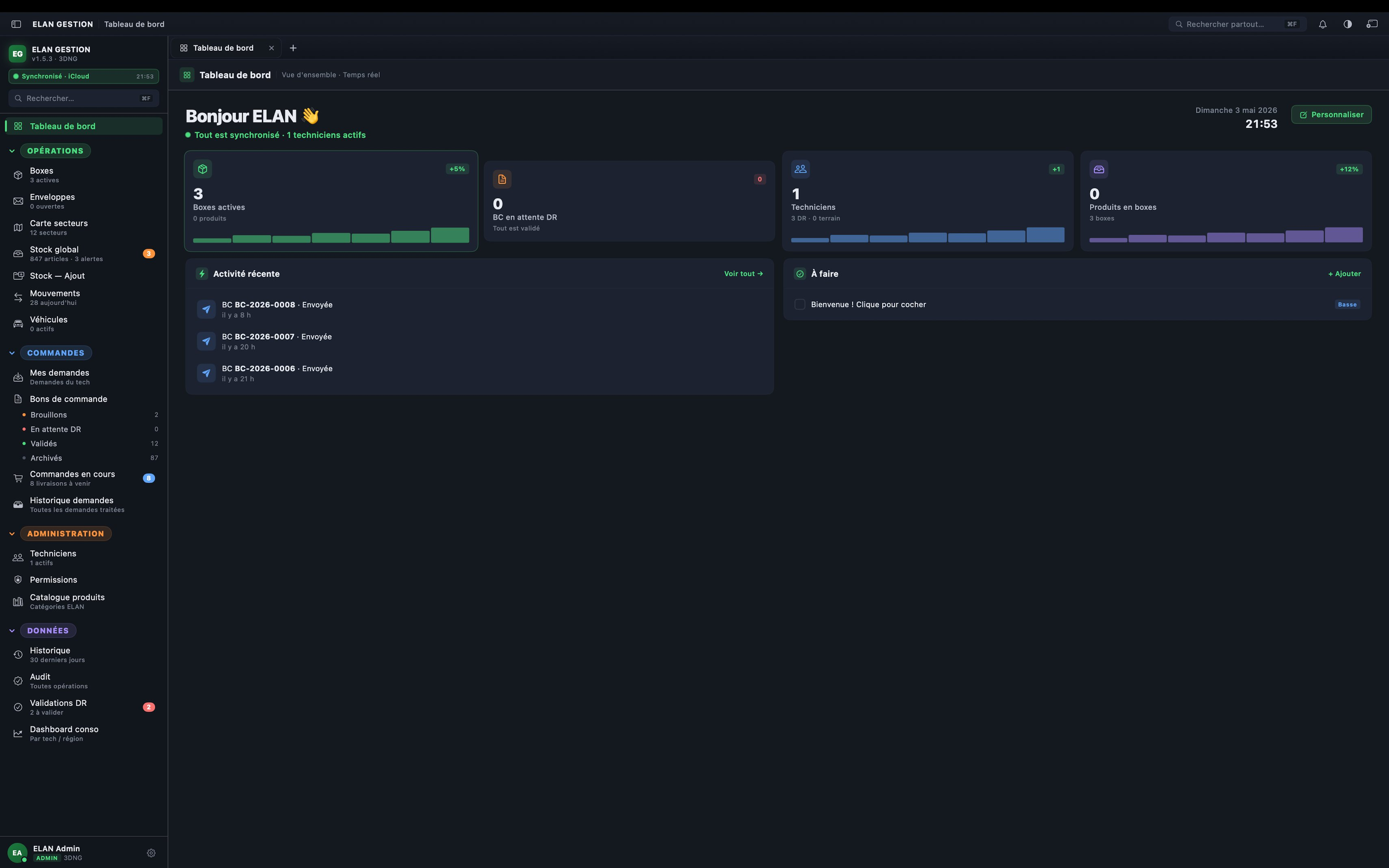Screen dimensions: 1389x868
Task: Add a new tab with plus
Action: [x=293, y=48]
